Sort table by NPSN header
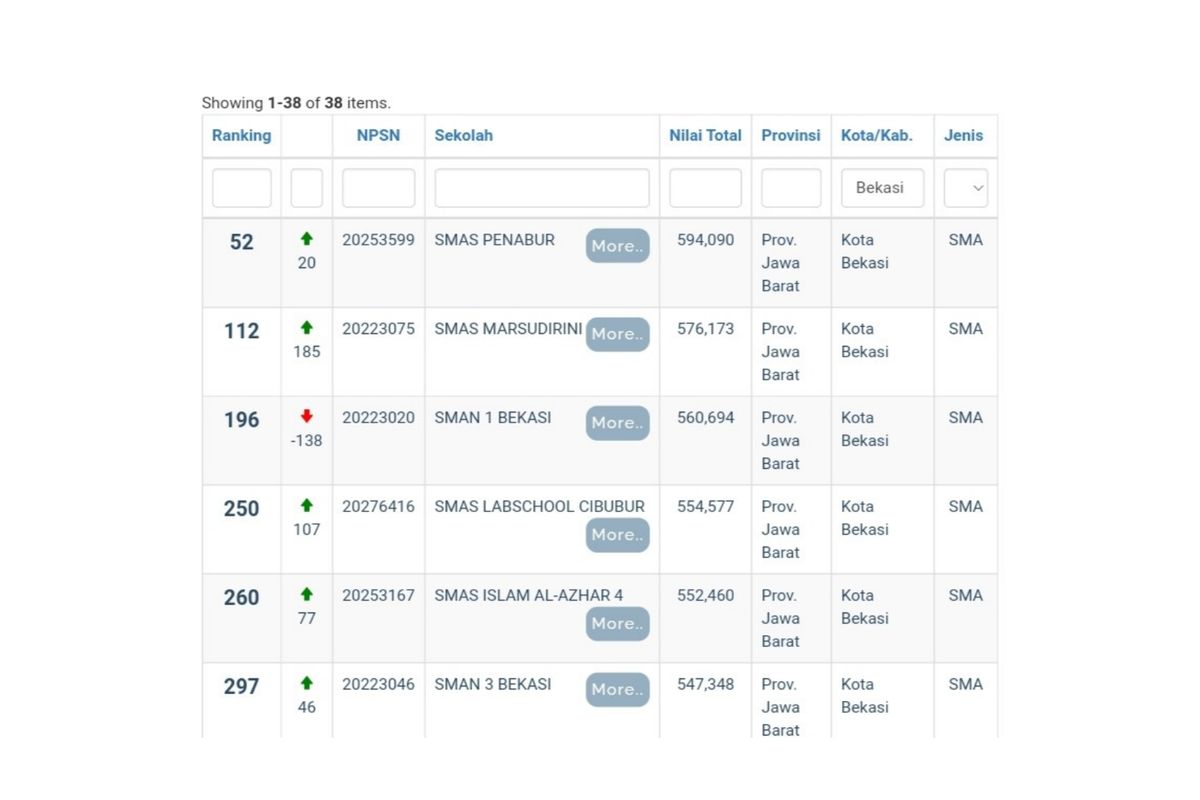Image resolution: width=1200 pixels, height=800 pixels. coord(378,135)
